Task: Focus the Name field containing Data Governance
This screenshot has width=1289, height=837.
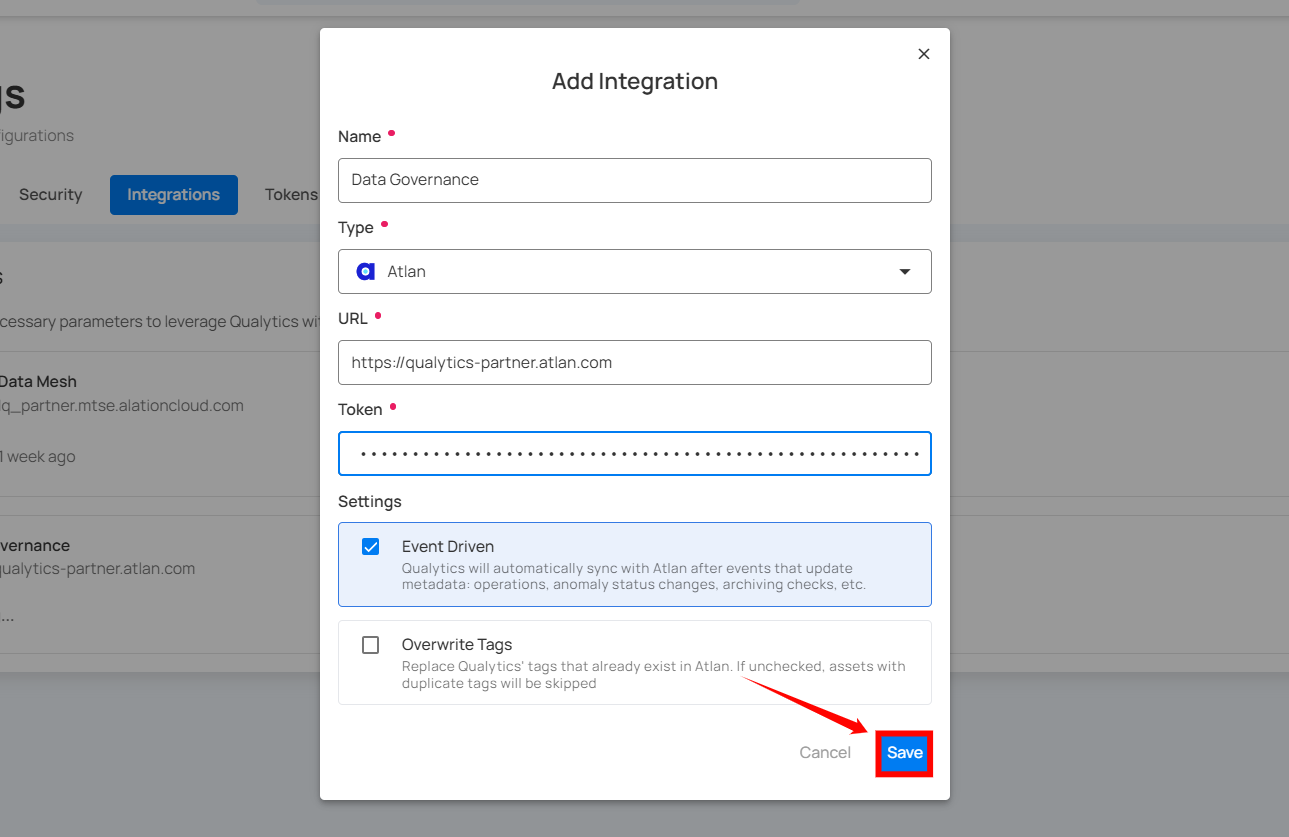Action: coord(634,180)
